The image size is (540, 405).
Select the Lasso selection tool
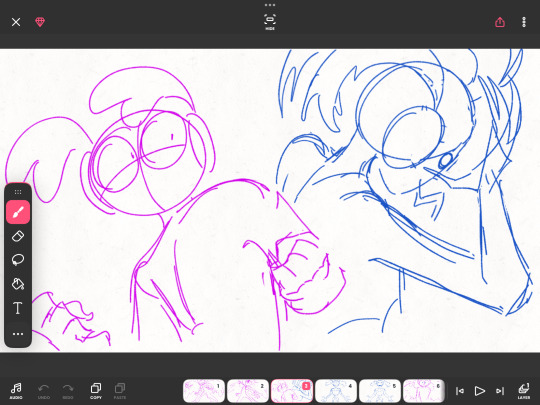pyautogui.click(x=18, y=260)
